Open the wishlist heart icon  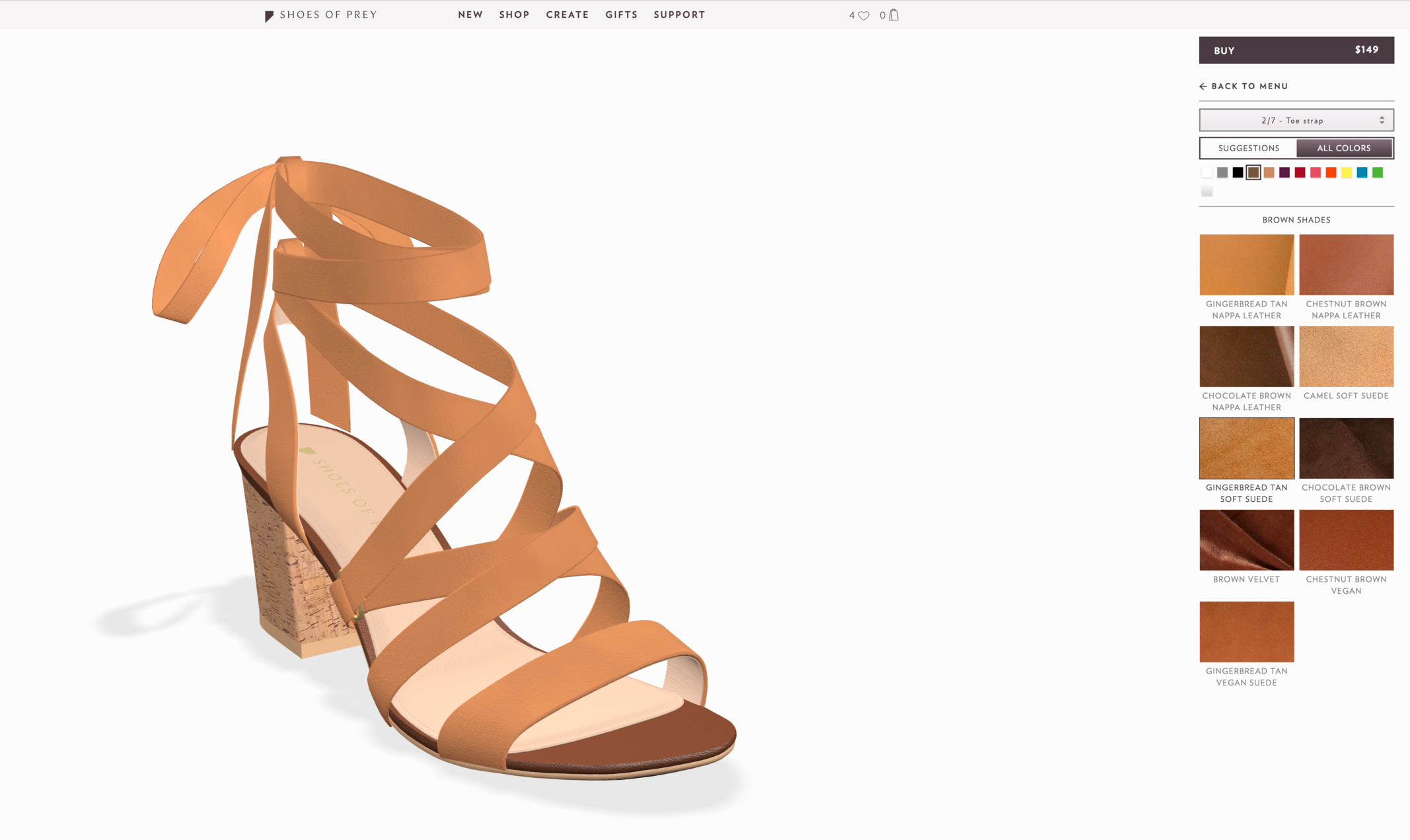pyautogui.click(x=864, y=15)
